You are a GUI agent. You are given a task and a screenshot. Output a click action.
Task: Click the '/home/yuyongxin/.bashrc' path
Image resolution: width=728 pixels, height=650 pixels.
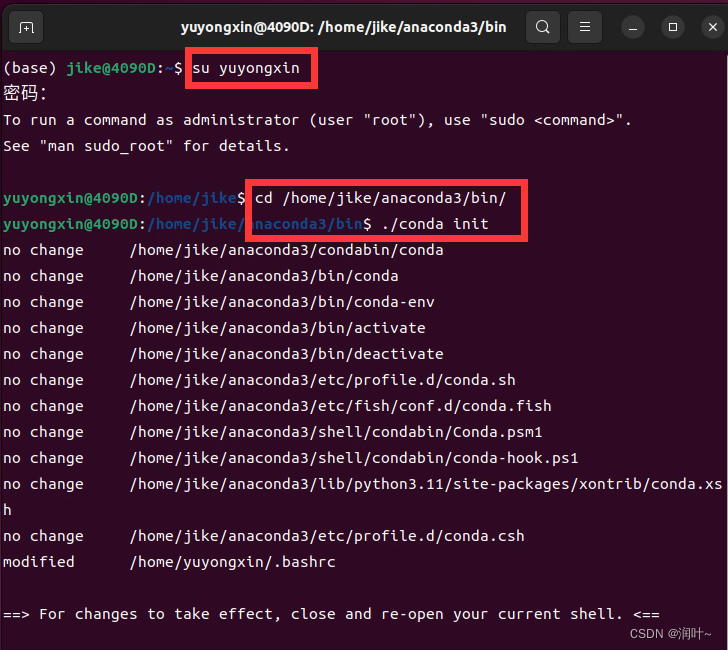(233, 562)
